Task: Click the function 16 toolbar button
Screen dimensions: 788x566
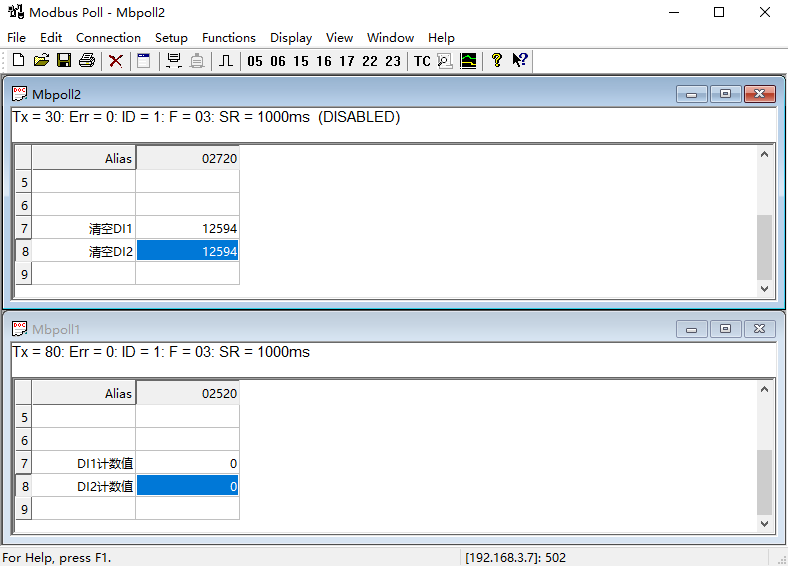Action: pos(324,61)
